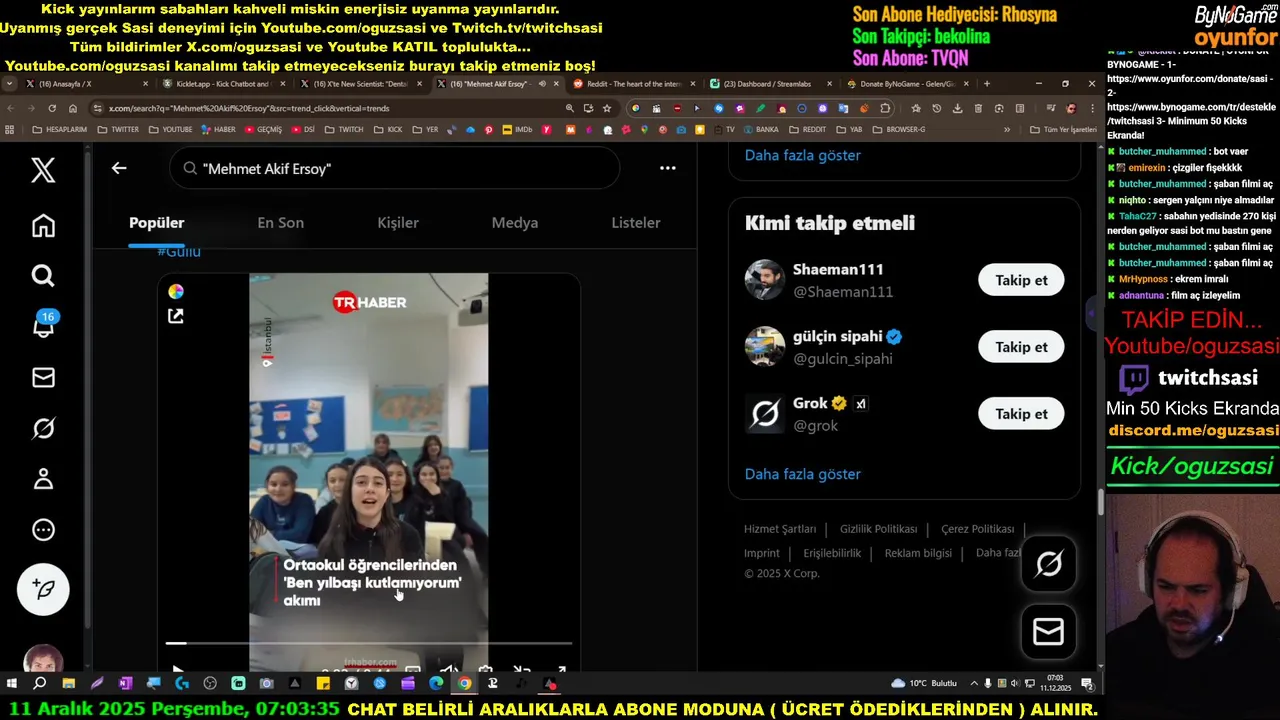This screenshot has height=720, width=1280.
Task: Open BANKA bookmarks folder
Action: (759, 129)
